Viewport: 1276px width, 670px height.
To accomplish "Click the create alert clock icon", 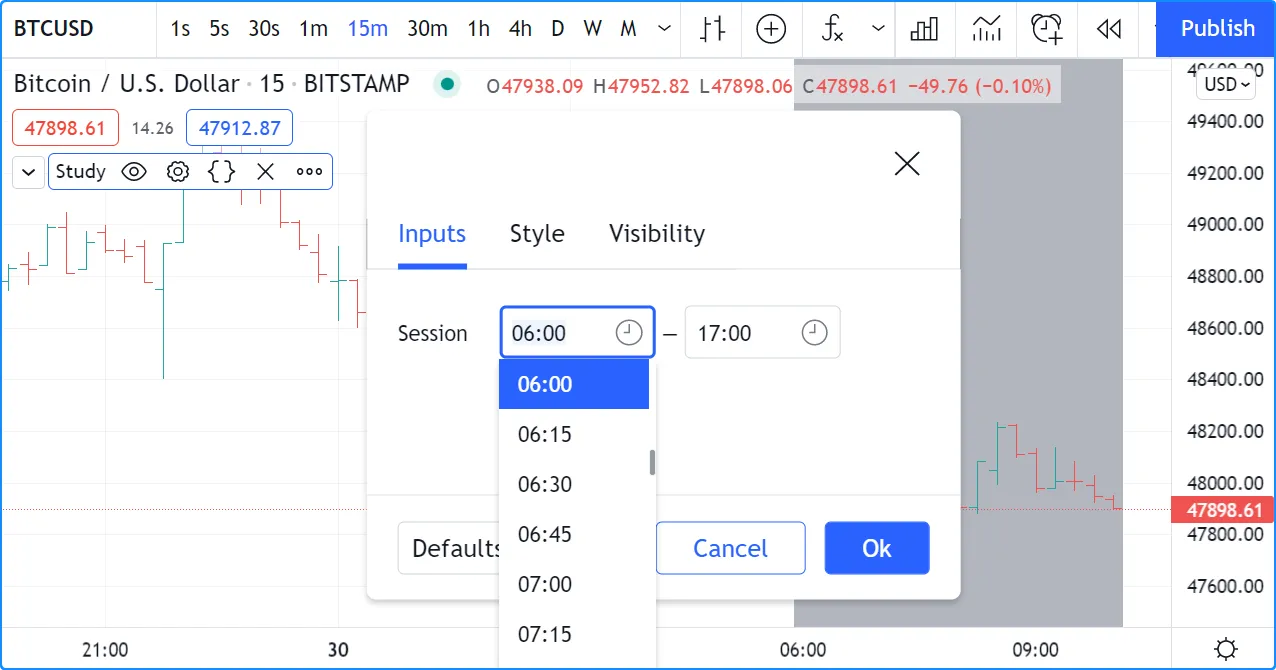I will point(1046,29).
